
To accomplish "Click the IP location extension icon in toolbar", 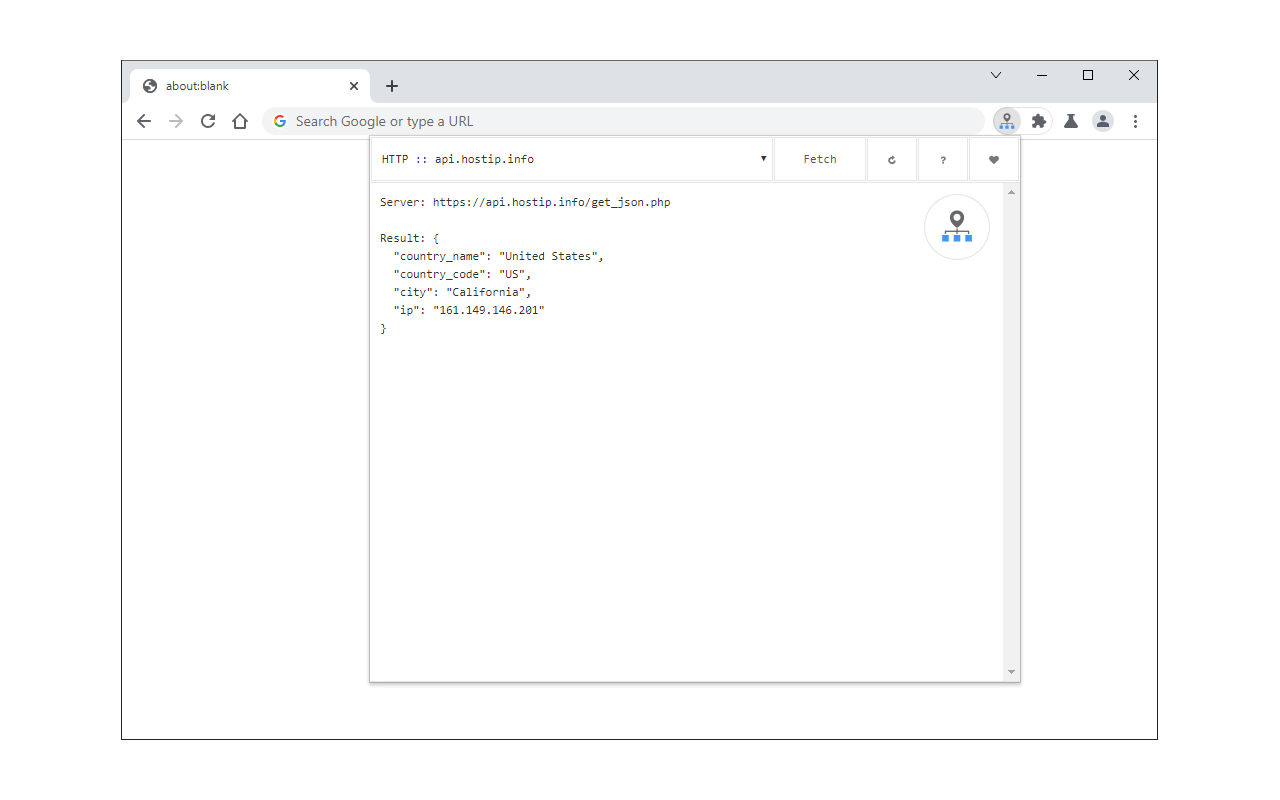I will [x=1007, y=121].
